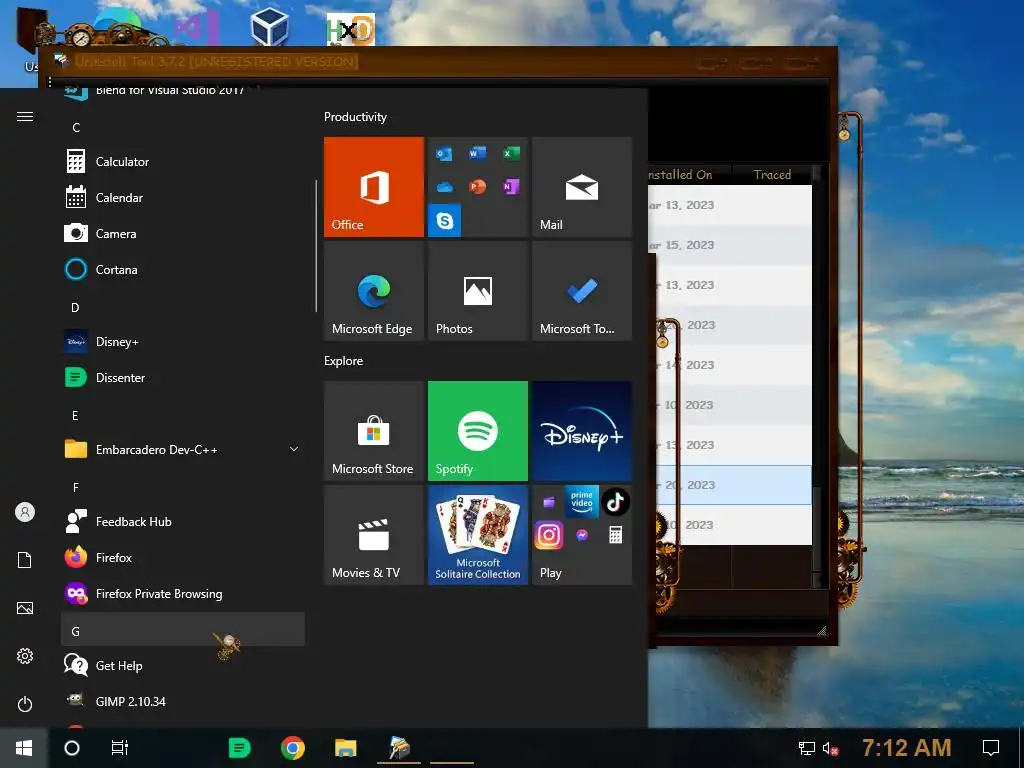The width and height of the screenshot is (1024, 768).
Task: Open Pictures from Start sidebar
Action: pos(25,608)
